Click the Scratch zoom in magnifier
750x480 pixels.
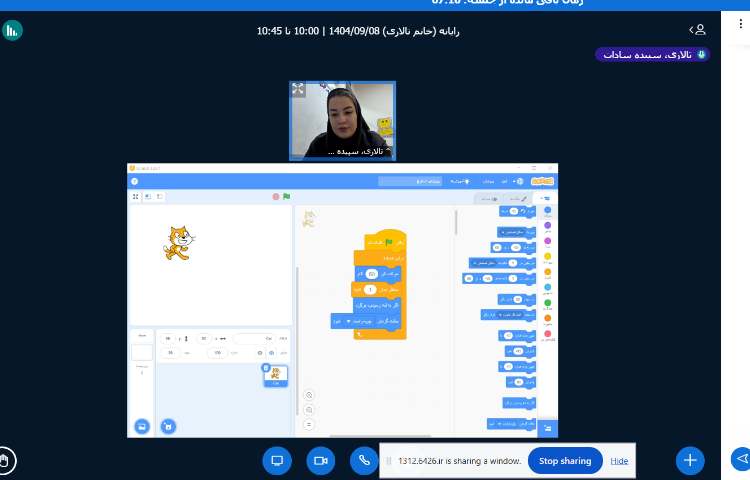tap(309, 396)
